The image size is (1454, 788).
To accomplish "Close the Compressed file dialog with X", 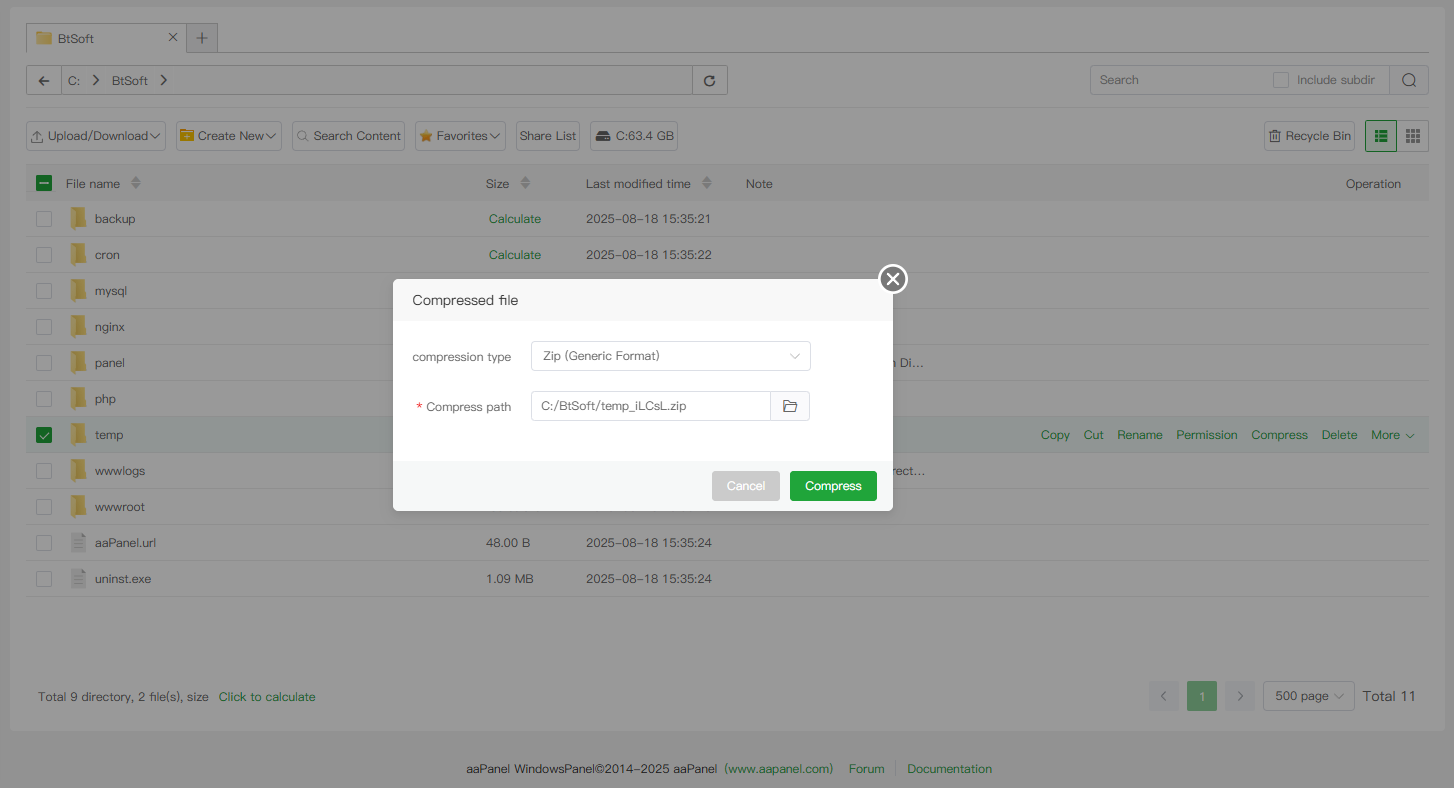I will tap(893, 279).
